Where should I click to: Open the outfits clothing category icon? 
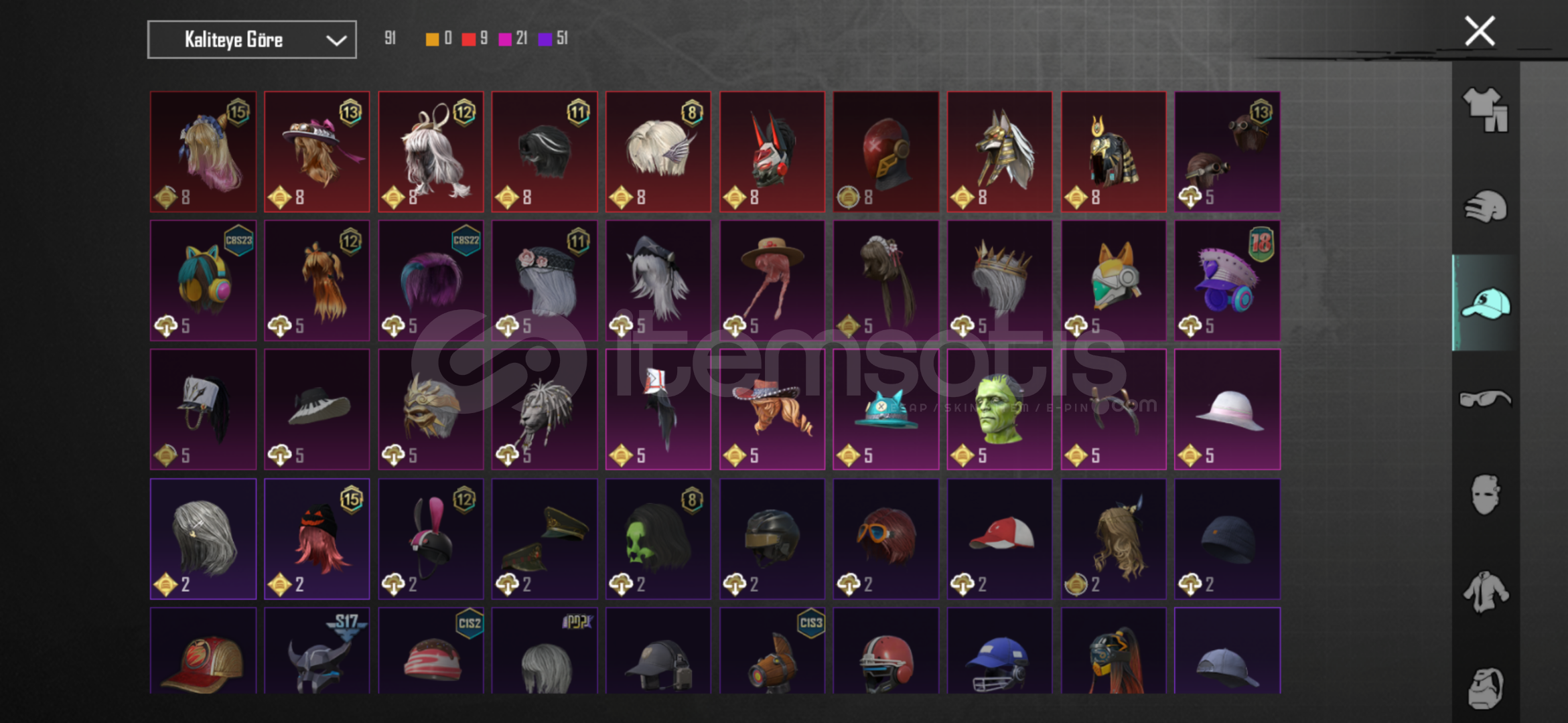[x=1486, y=108]
